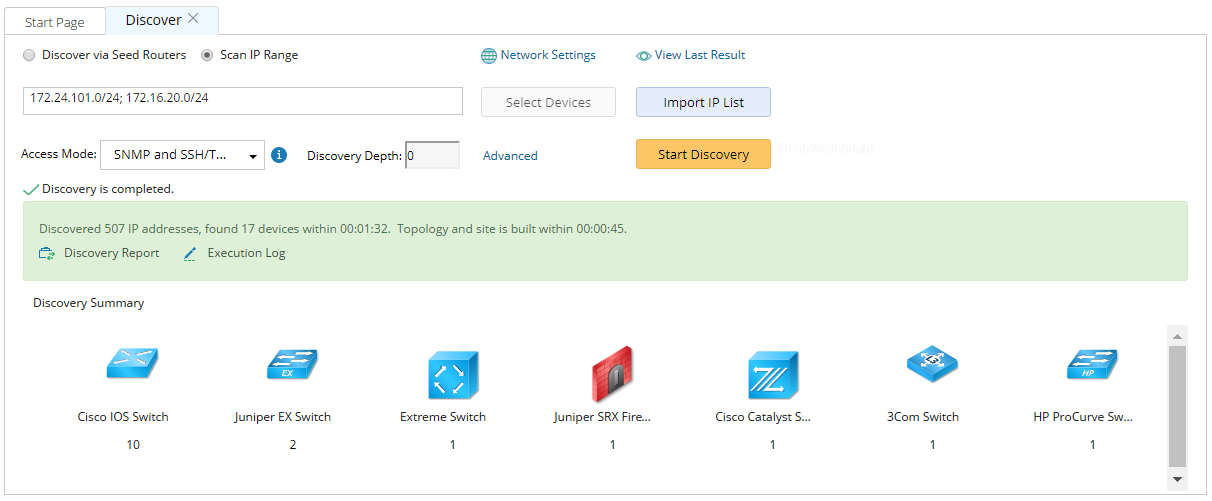Switch to the Start Page tab
Image resolution: width=1212 pixels, height=501 pixels.
(x=54, y=21)
